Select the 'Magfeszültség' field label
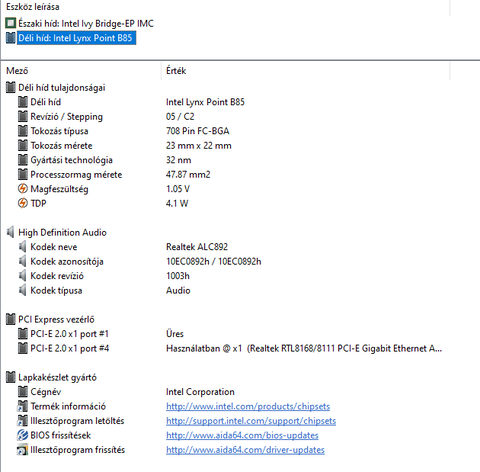The width and height of the screenshot is (480, 472). (x=59, y=189)
